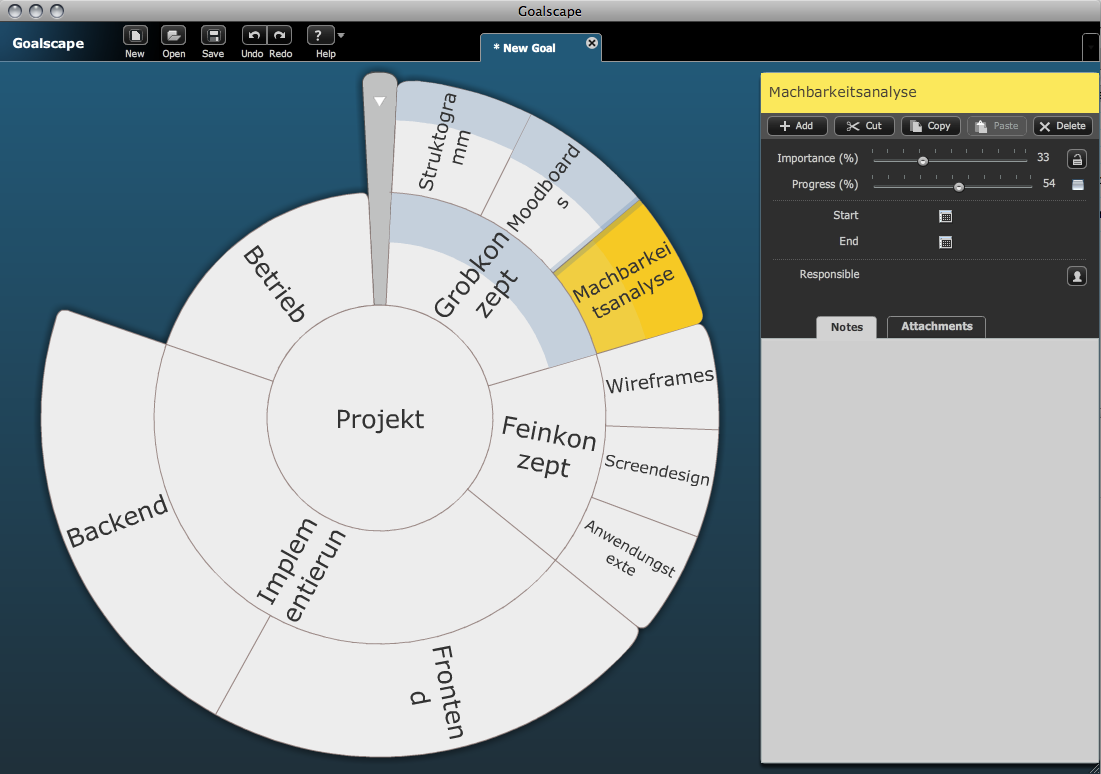This screenshot has height=774, width=1101.
Task: Assign a responsible person via person icon
Action: 1076,276
